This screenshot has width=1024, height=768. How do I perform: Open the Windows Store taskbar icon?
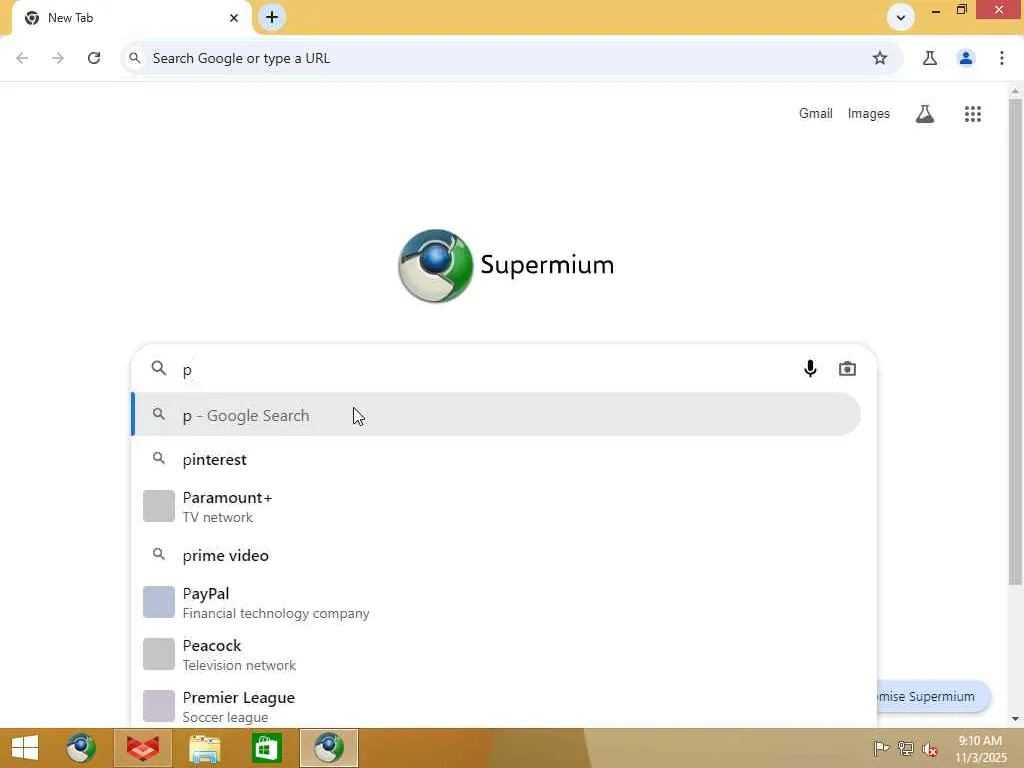[x=266, y=748]
